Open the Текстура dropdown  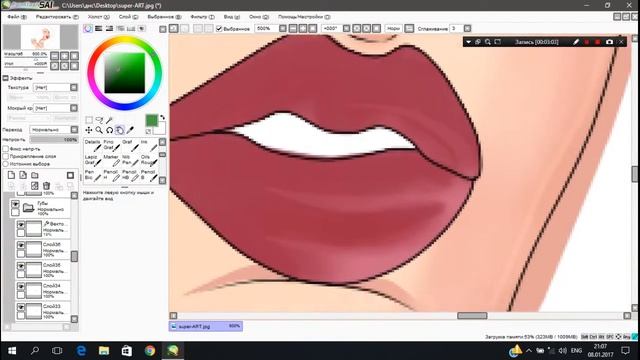[x=74, y=87]
